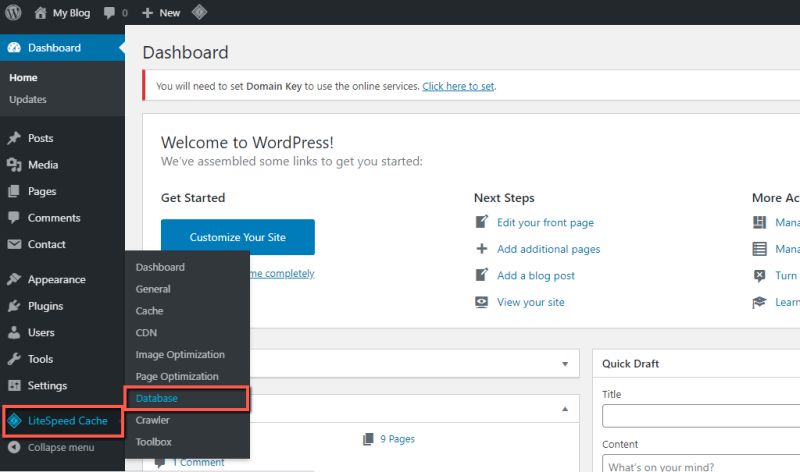
Task: Open comments bubble icon in admin bar
Action: pos(109,13)
